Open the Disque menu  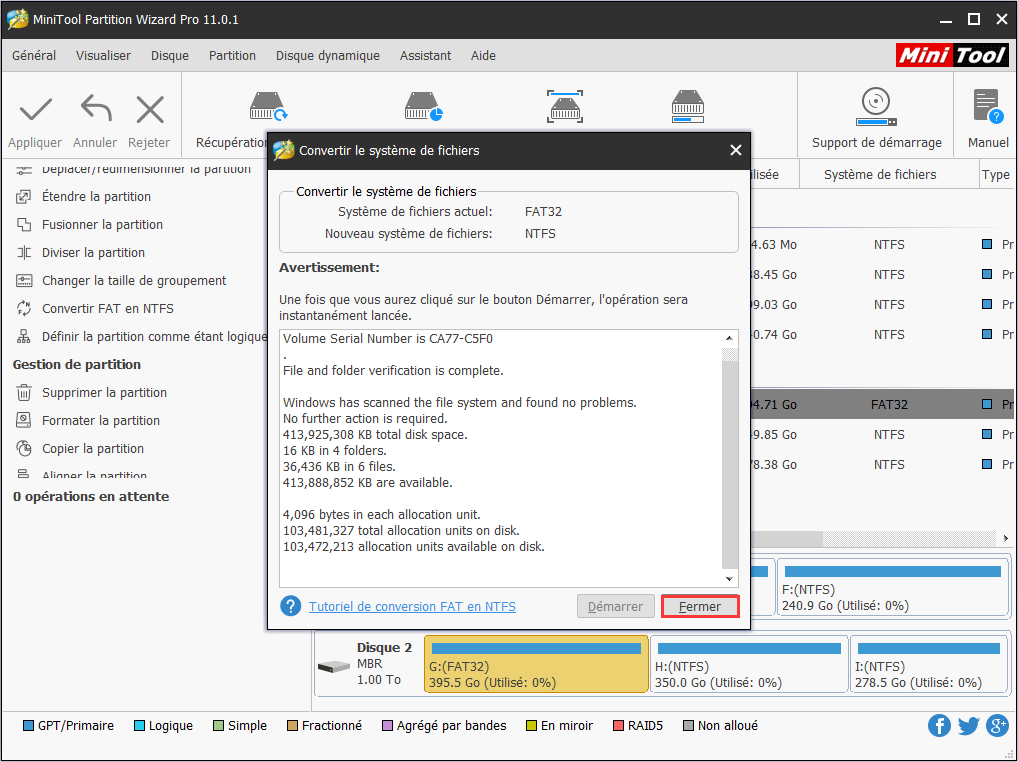169,56
